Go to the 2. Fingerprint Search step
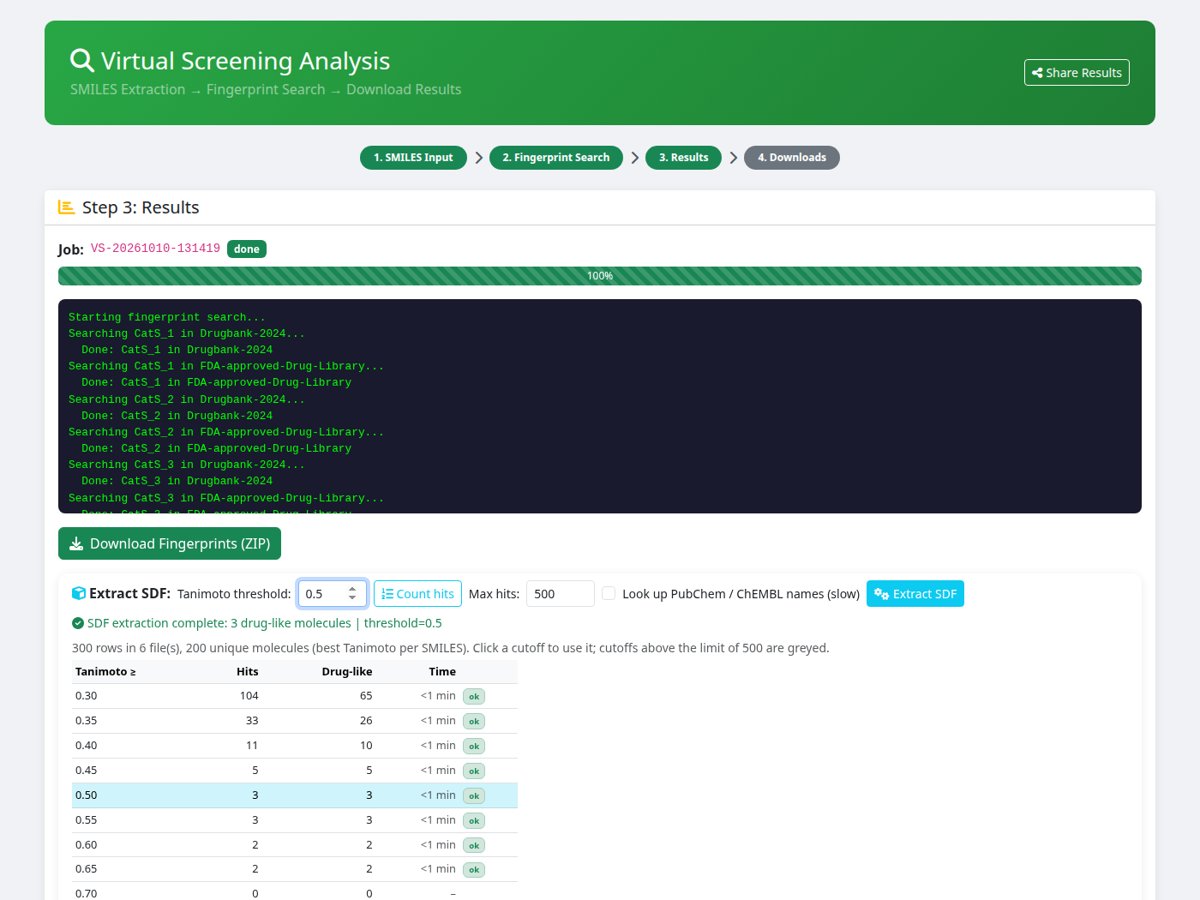This screenshot has width=1200, height=900. 556,158
